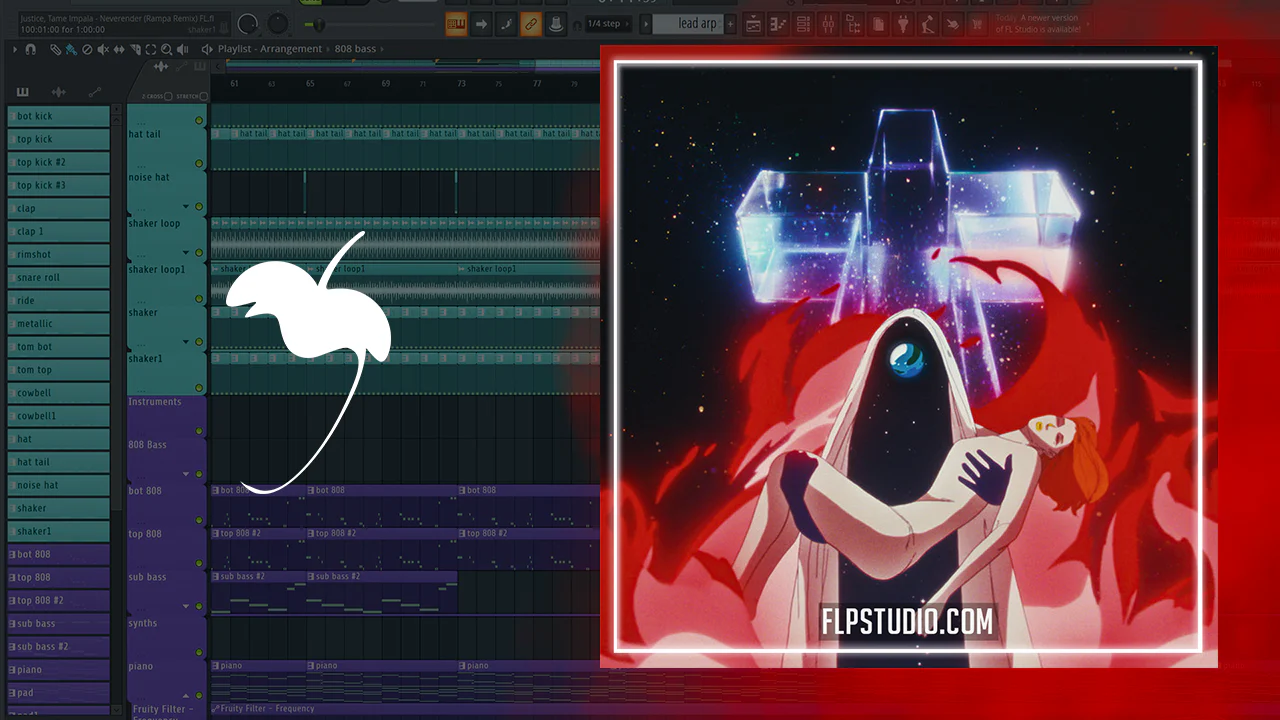Toggle the STRETCH checkbox
1280x720 pixels.
click(204, 96)
